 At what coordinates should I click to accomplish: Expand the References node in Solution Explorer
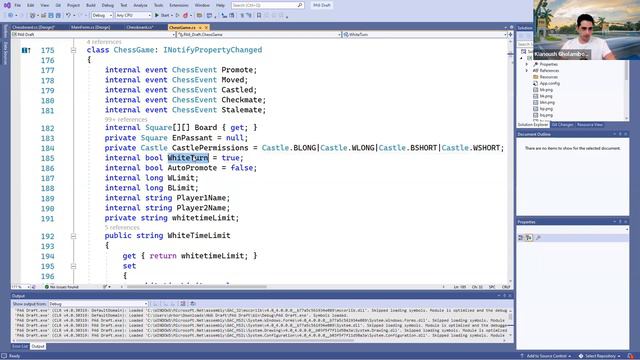click(527, 71)
